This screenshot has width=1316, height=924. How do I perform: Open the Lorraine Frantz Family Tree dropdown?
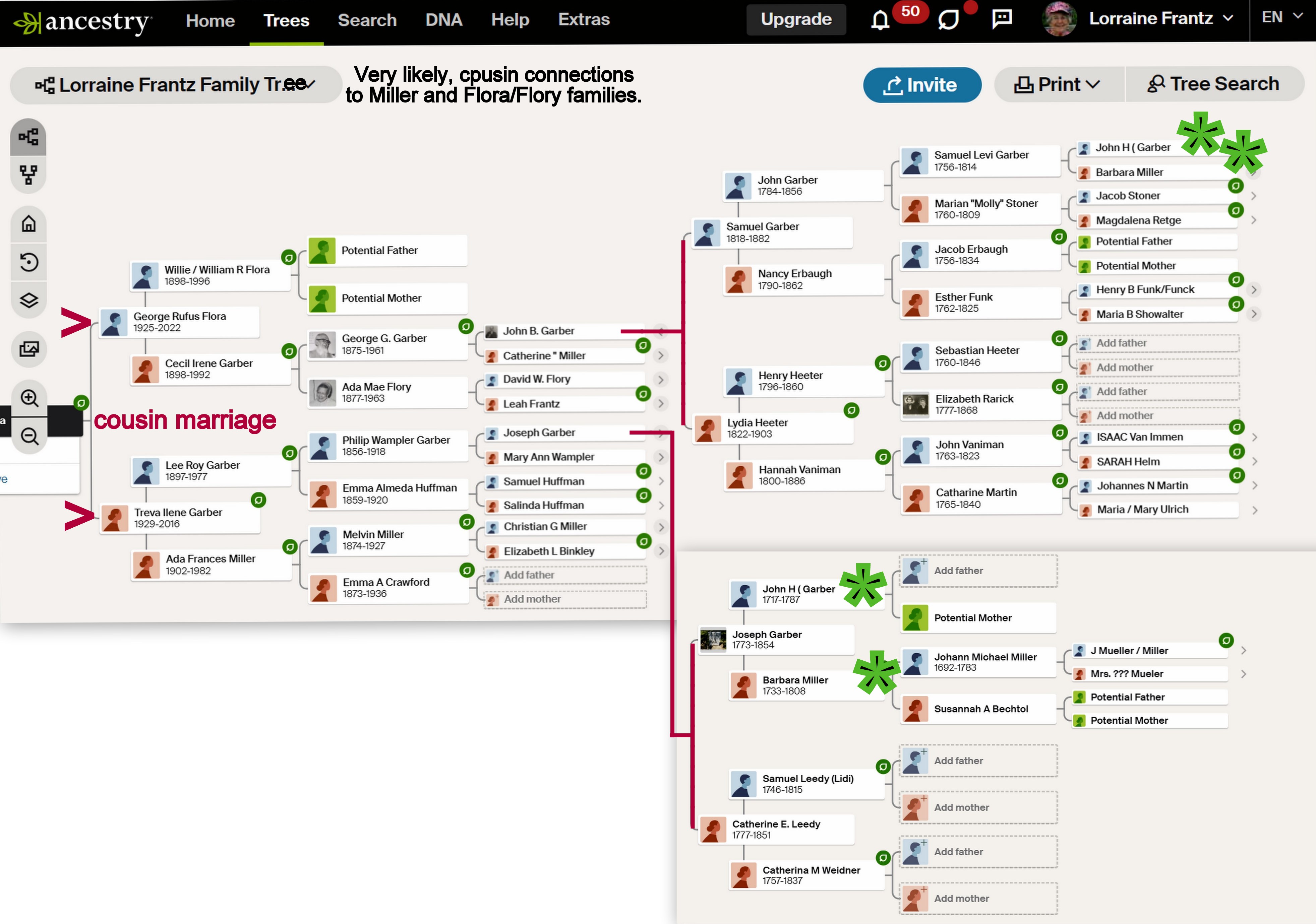tap(175, 85)
